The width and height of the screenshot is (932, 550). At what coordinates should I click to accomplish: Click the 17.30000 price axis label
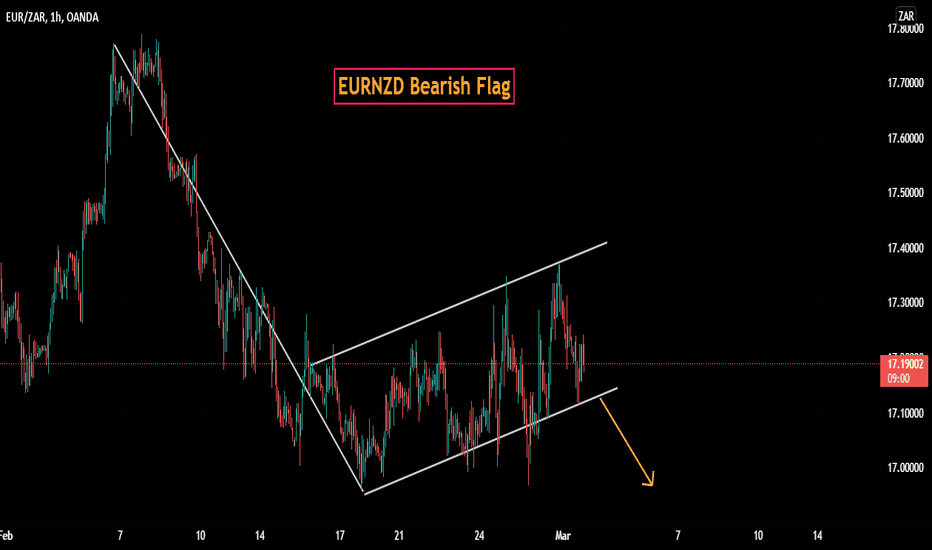pyautogui.click(x=905, y=303)
